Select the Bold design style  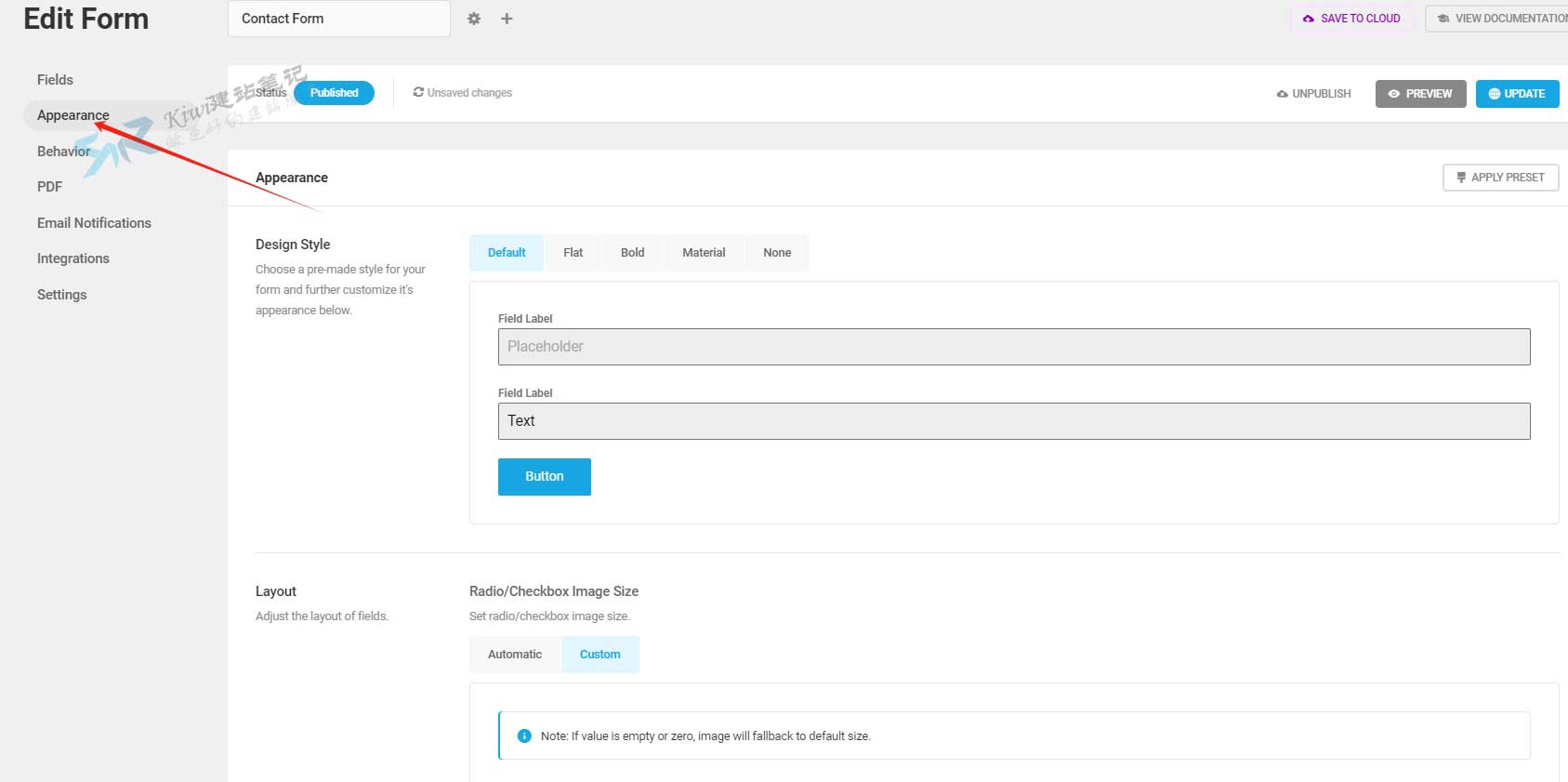[632, 253]
